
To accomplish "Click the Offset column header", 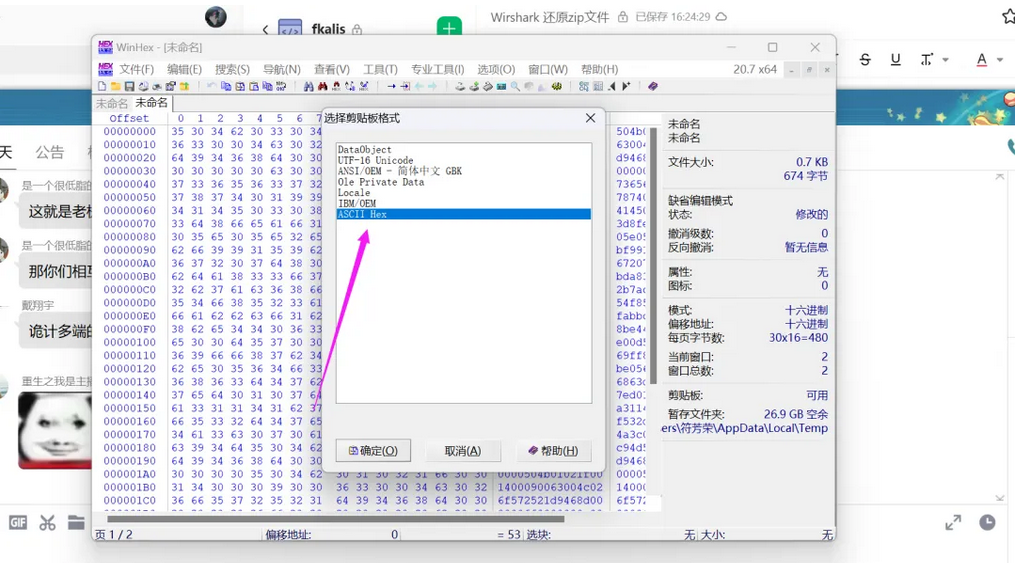I will 129,118.
